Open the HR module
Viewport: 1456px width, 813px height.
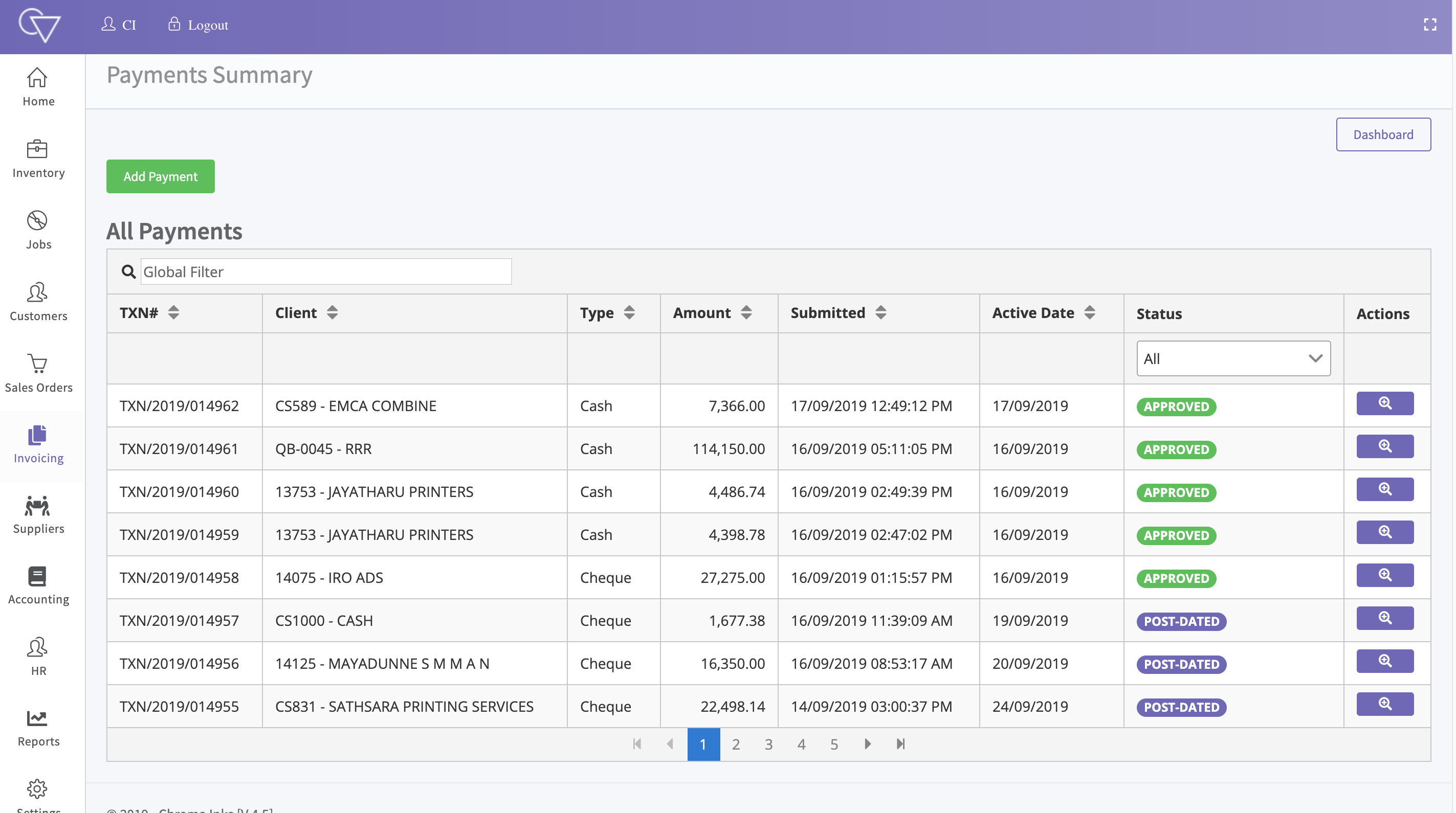[x=37, y=656]
